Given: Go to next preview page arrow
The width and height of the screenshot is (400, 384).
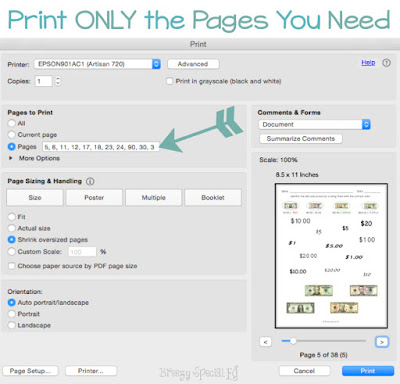Looking at the screenshot, I should click(382, 342).
